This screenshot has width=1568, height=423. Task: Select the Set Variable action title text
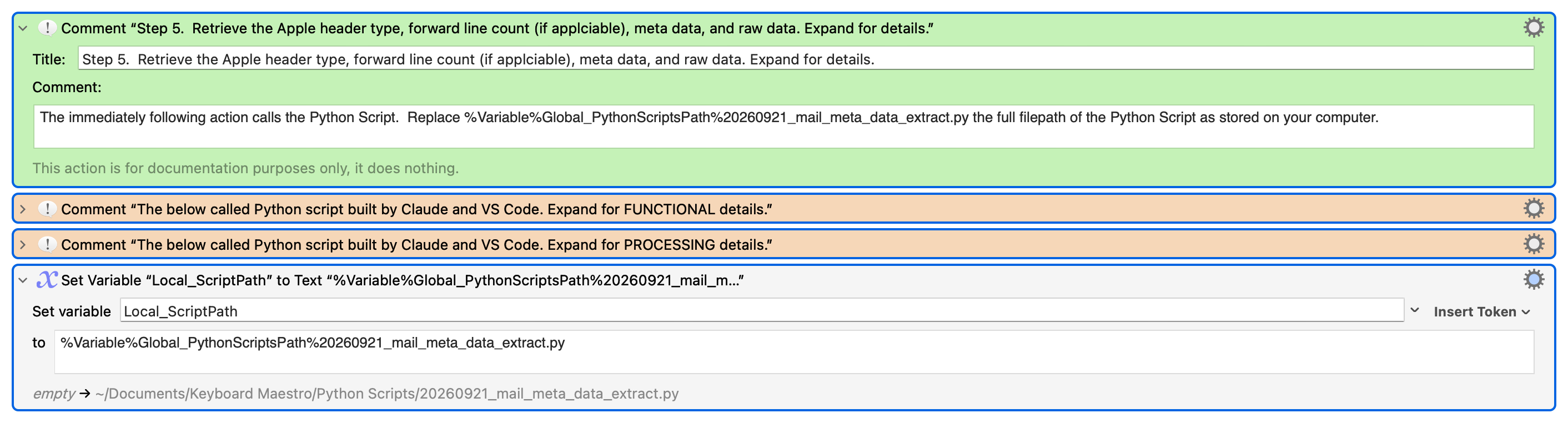[402, 280]
